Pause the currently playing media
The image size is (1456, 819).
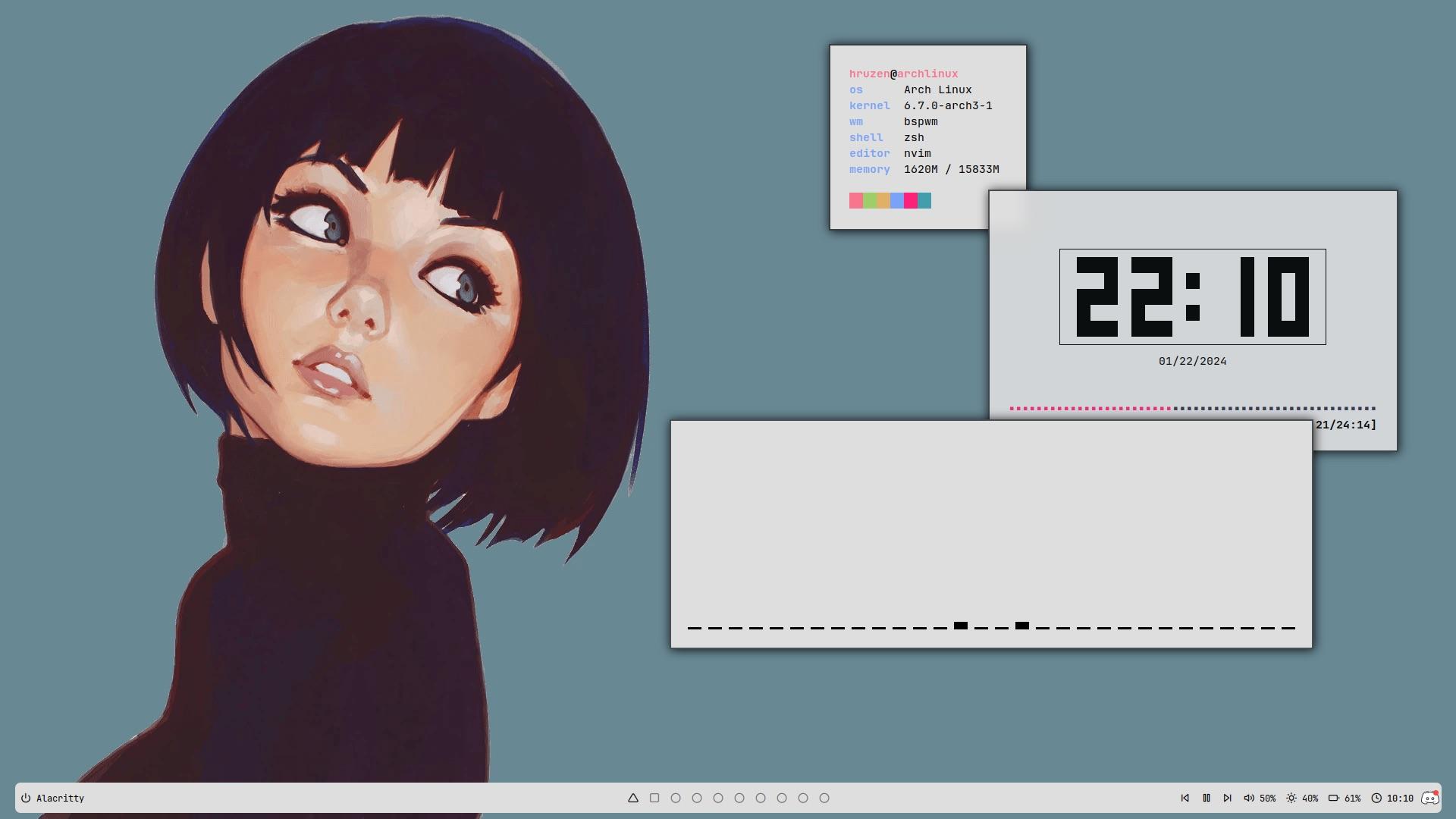pyautogui.click(x=1207, y=798)
